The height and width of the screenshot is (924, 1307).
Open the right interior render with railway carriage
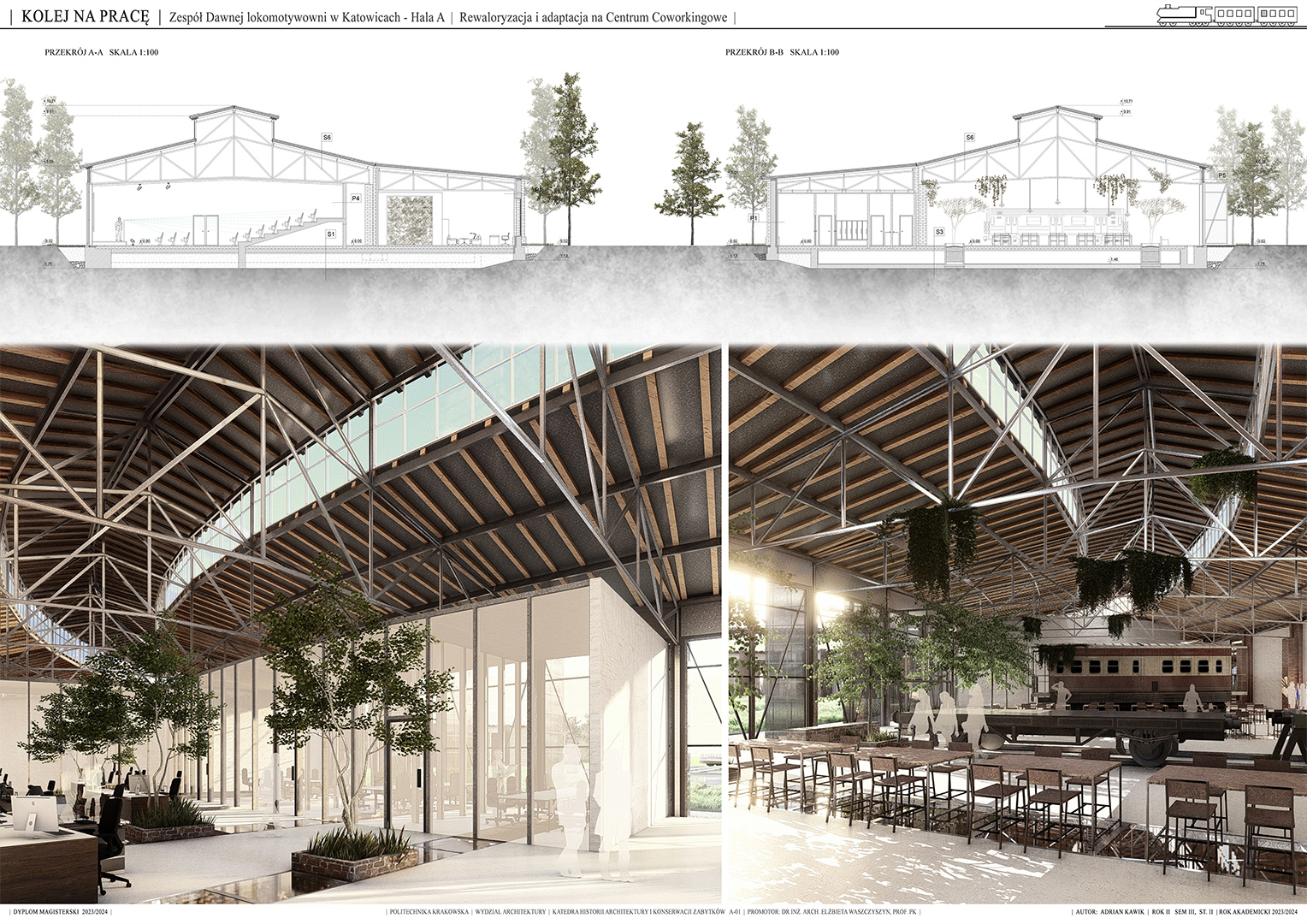pyautogui.click(x=1016, y=625)
